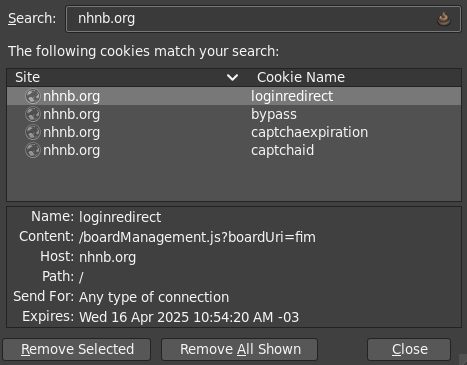Screen dimensions: 467x365
Task: Select the bypass cookie row
Action: (x=234, y=114)
